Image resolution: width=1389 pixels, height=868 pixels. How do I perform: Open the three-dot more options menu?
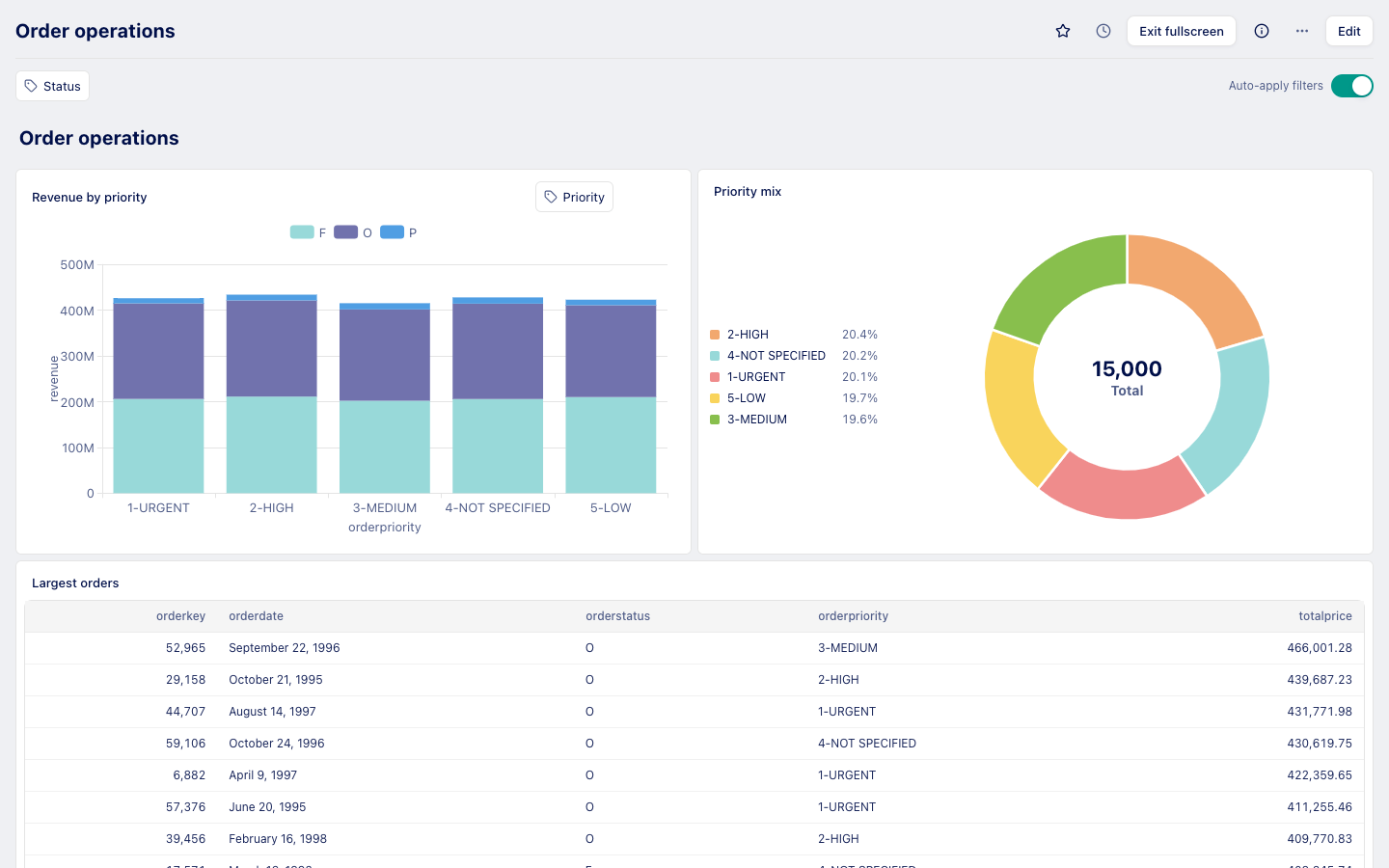pos(1302,31)
